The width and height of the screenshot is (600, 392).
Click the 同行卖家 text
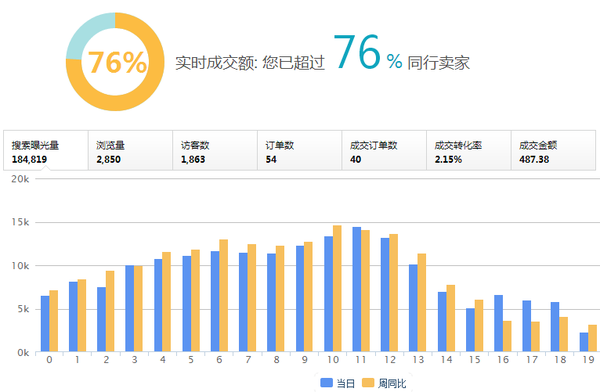439,63
